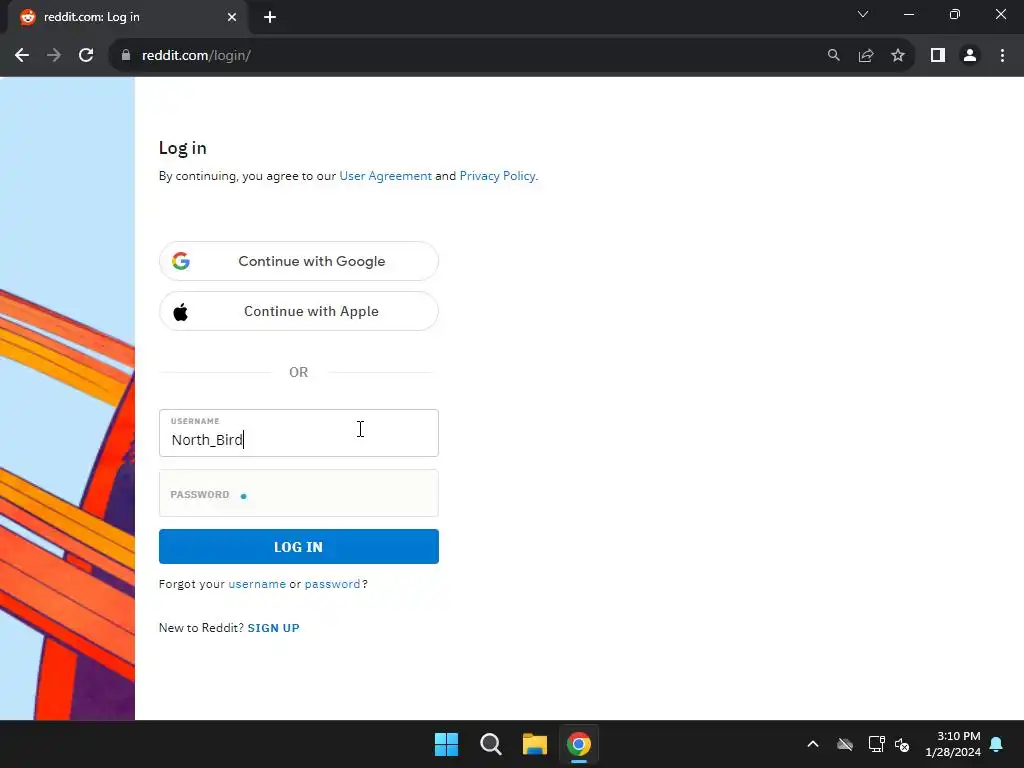1024x768 pixels.
Task: Expand the tab search dropdown arrow
Action: point(863,14)
